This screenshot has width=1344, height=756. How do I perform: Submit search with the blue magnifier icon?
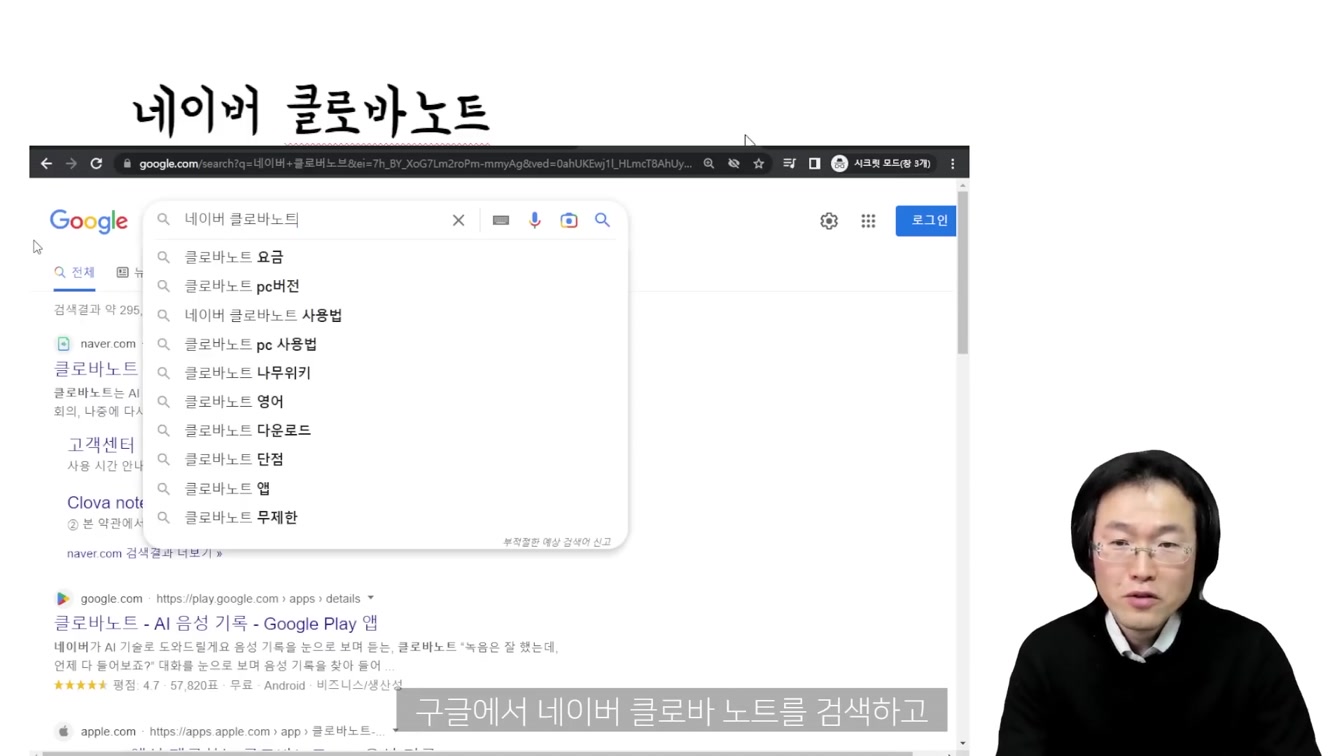[602, 220]
